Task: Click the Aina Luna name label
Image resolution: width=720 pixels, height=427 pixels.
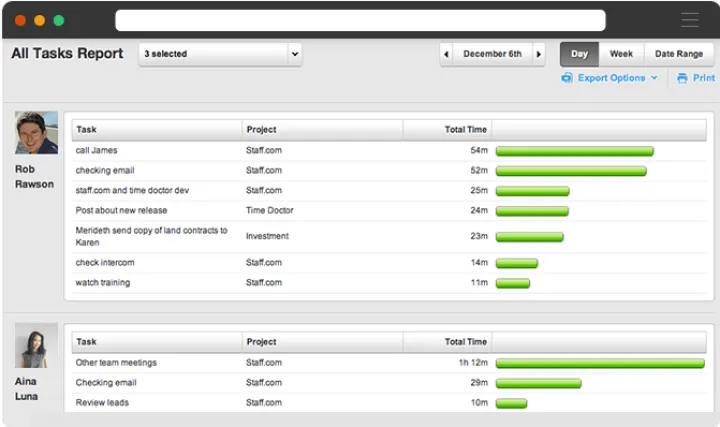Action: click(26, 389)
